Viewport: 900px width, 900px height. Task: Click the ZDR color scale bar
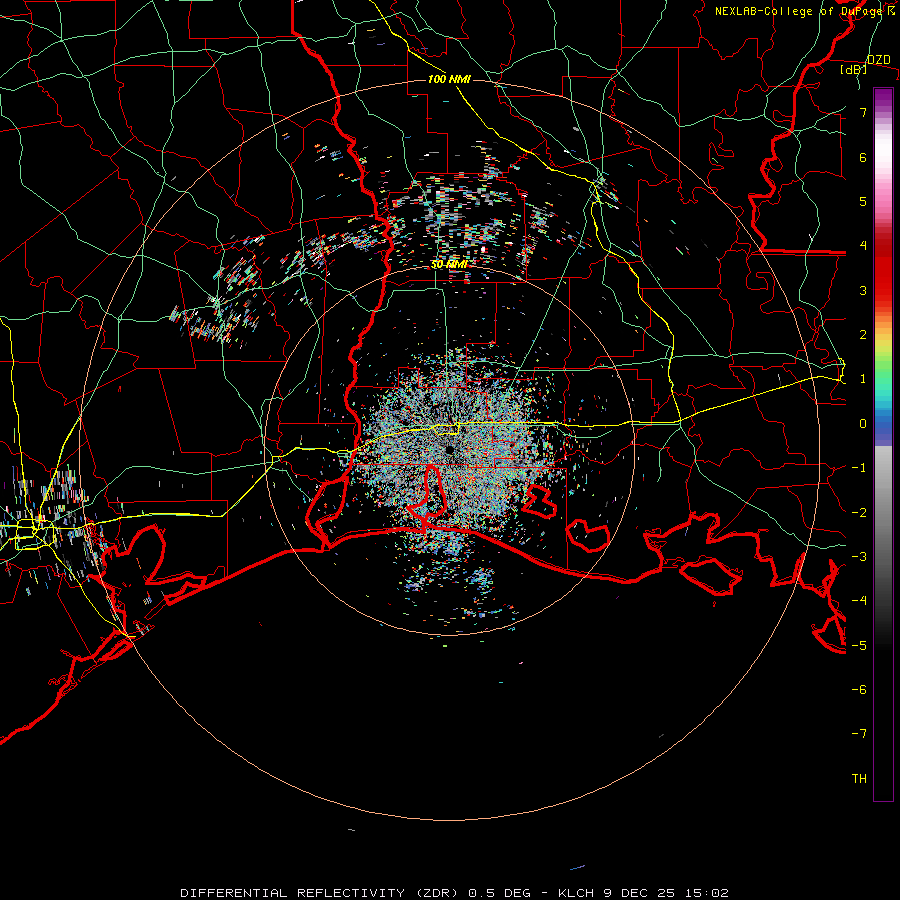883,444
